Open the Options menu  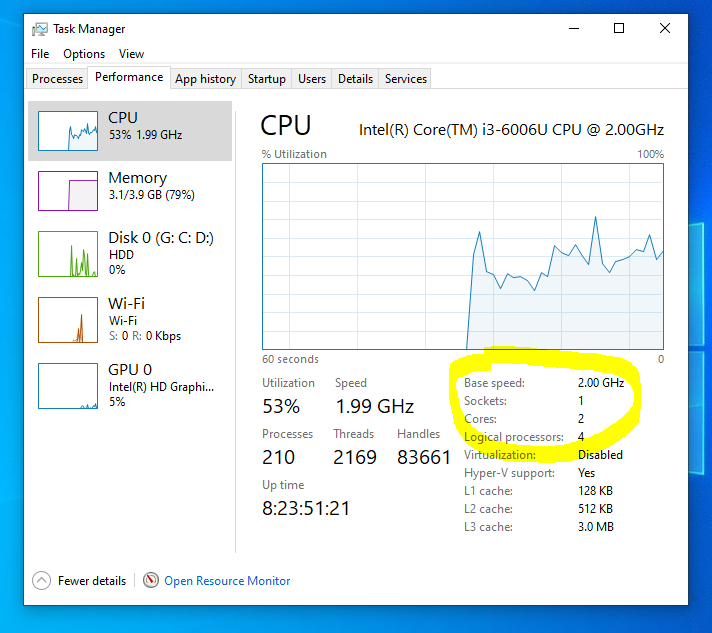(84, 54)
